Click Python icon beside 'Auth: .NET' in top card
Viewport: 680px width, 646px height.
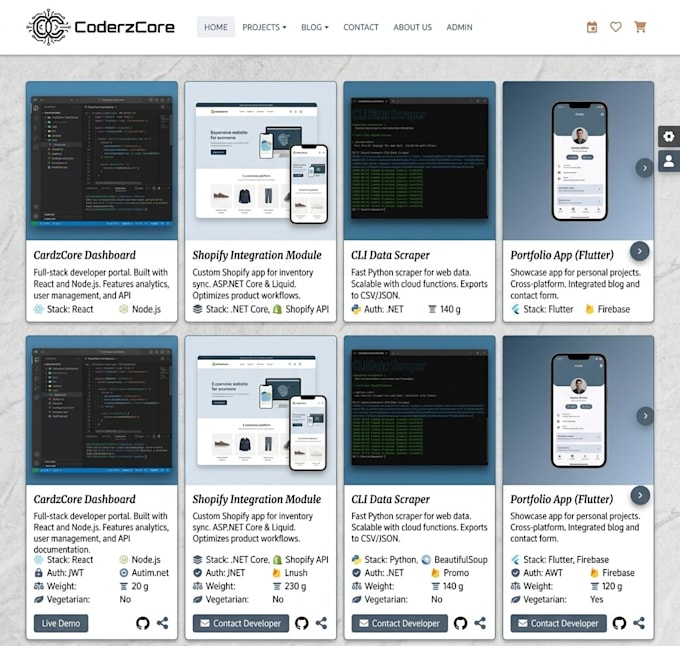pyautogui.click(x=356, y=309)
